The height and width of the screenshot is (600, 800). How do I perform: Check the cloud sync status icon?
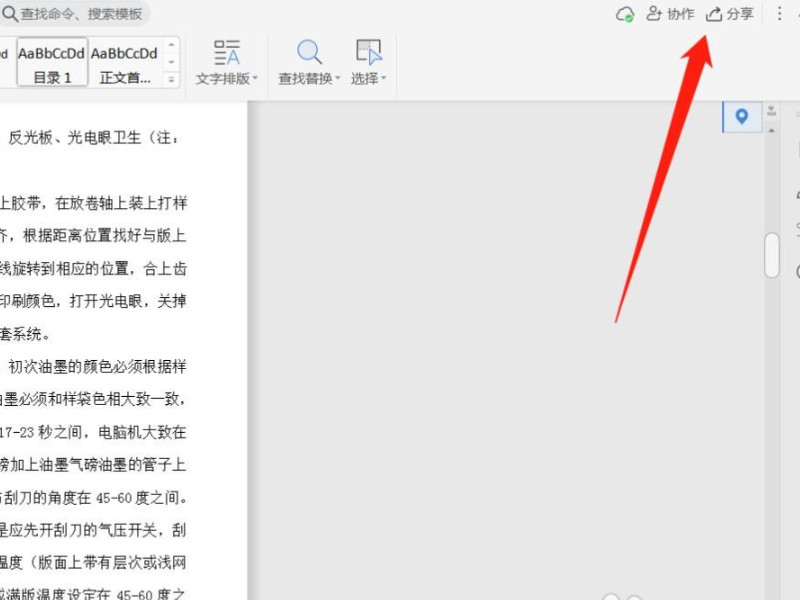click(x=624, y=14)
